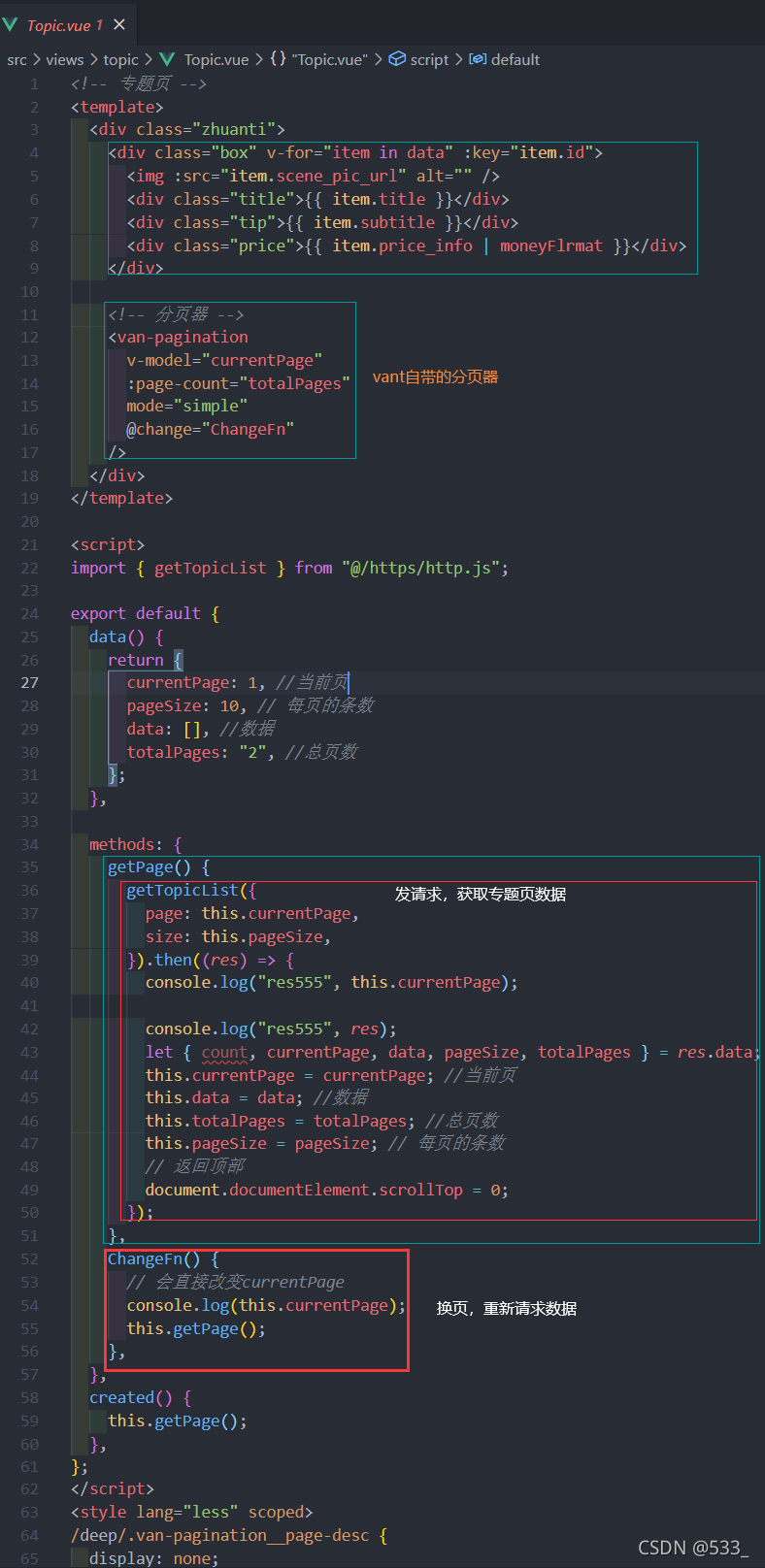Image resolution: width=765 pixels, height=1568 pixels.
Task: Click the default symbol icon in breadcrumb
Action: click(x=478, y=60)
